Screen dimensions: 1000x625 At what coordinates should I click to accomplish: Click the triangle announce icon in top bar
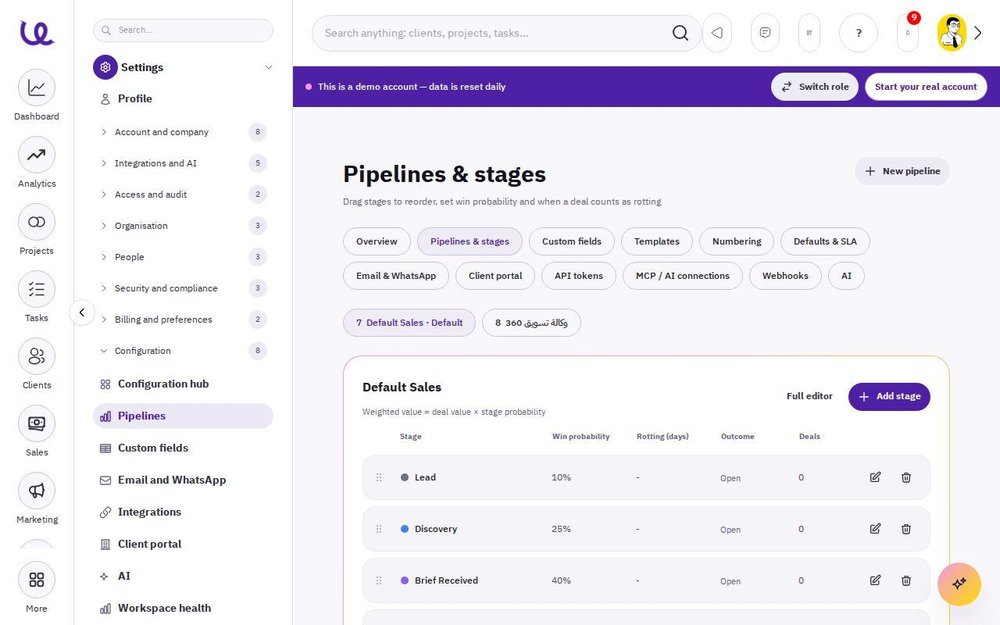[x=717, y=33]
